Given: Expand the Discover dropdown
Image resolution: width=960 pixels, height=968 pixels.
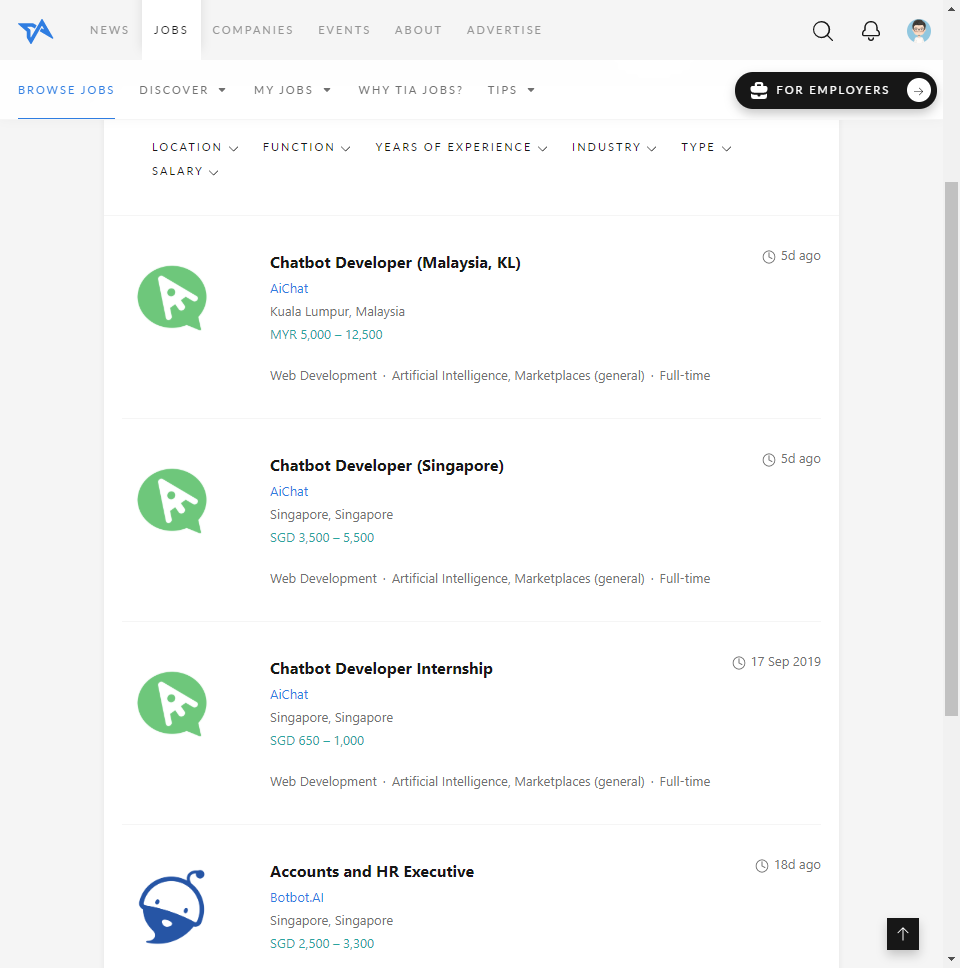Looking at the screenshot, I should pyautogui.click(x=183, y=90).
